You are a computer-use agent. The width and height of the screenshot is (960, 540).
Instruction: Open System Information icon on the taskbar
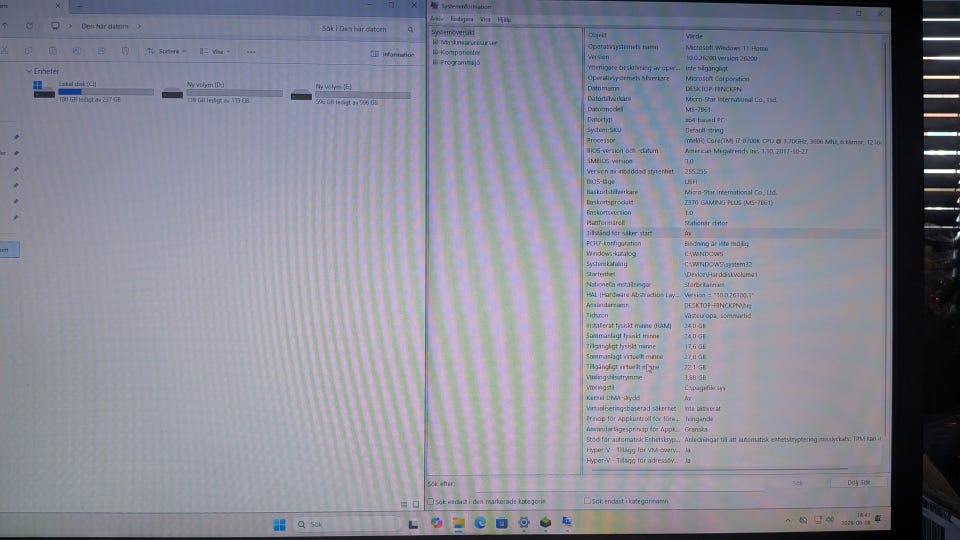pyautogui.click(x=567, y=522)
